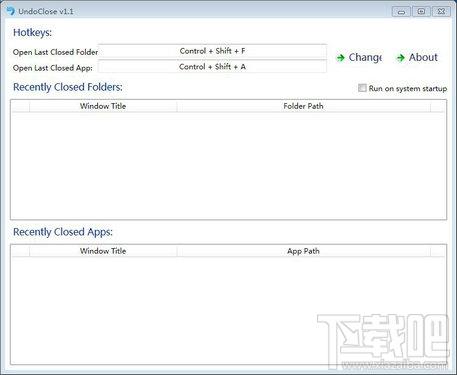Screen dimensions: 457x375
Task: Click the Change button
Action: [x=359, y=58]
